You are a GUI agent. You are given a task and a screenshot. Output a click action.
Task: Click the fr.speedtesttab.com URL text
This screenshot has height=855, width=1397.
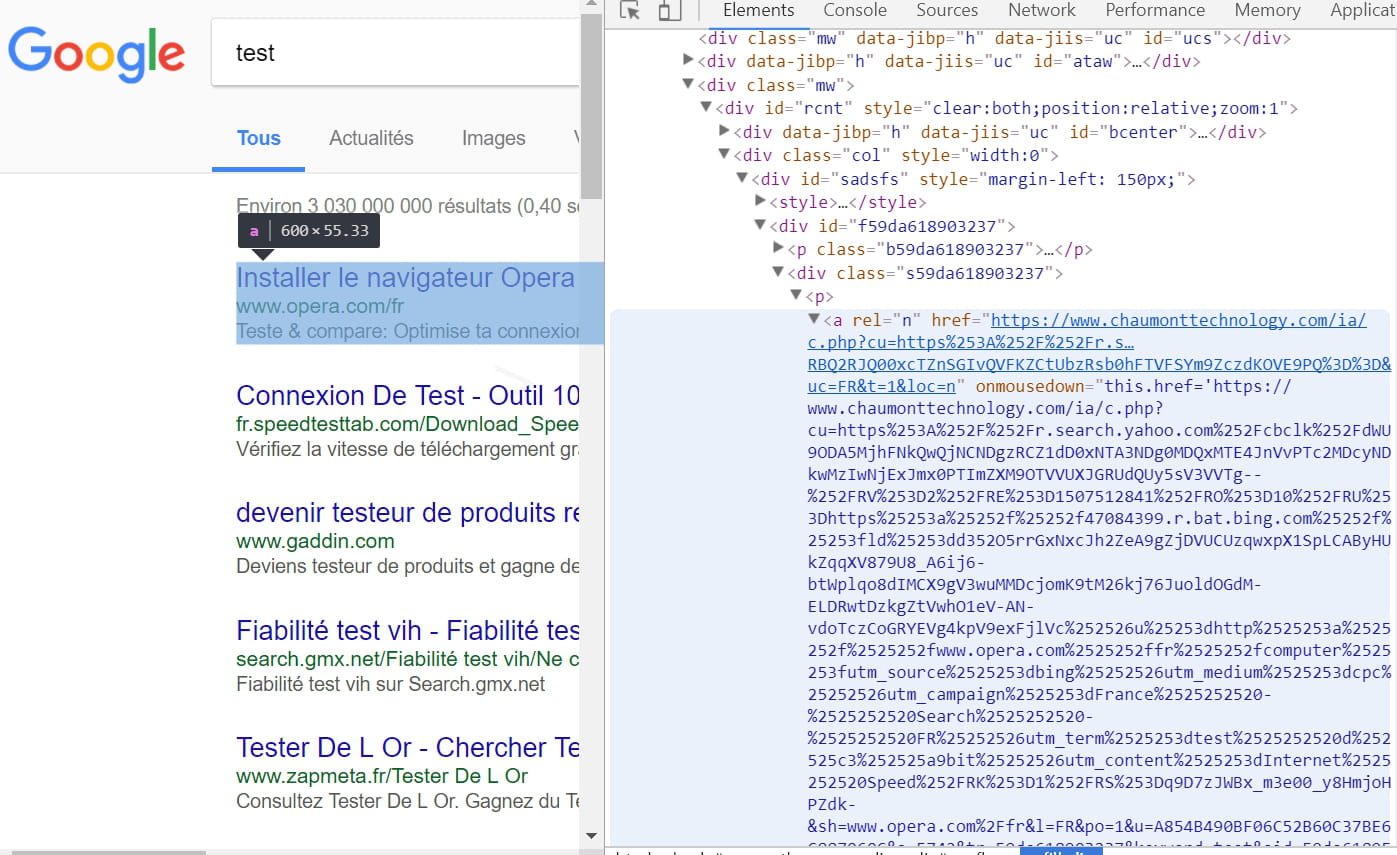407,424
